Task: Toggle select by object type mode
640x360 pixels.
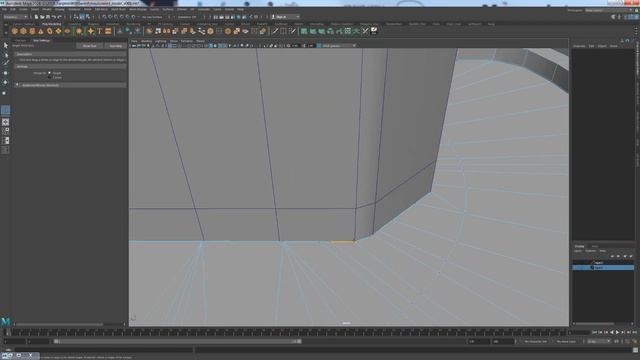Action: click(x=82, y=17)
